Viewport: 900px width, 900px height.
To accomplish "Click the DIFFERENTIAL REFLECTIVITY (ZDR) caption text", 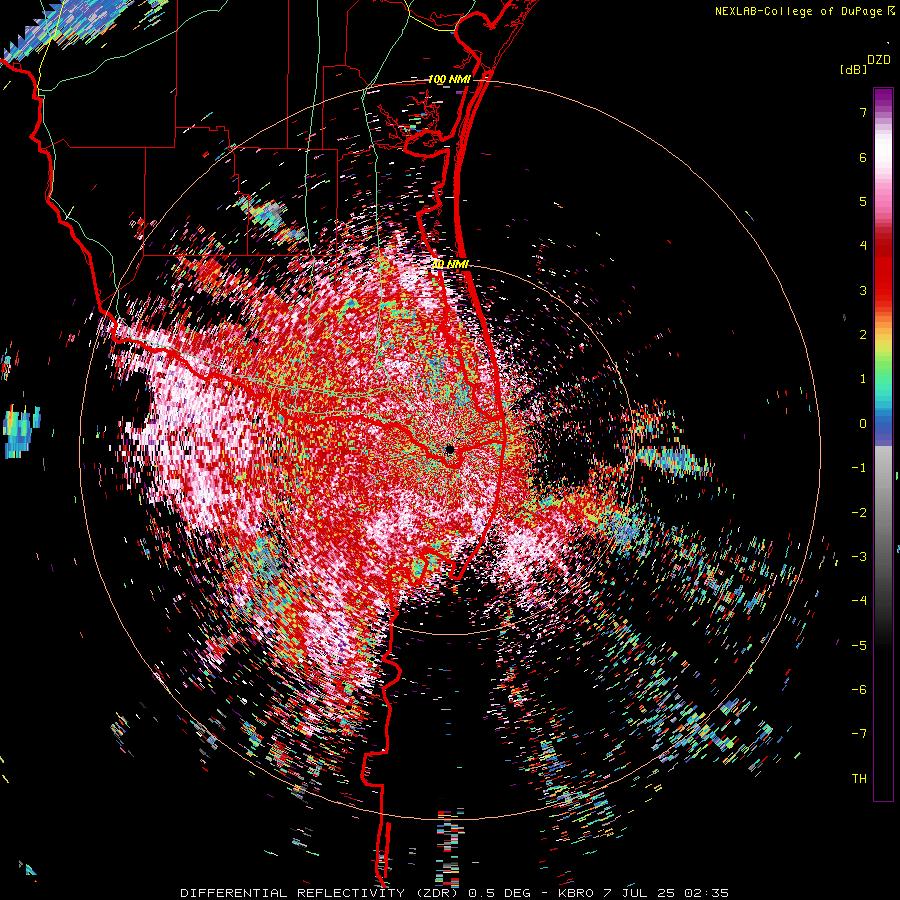I will 319,893.
